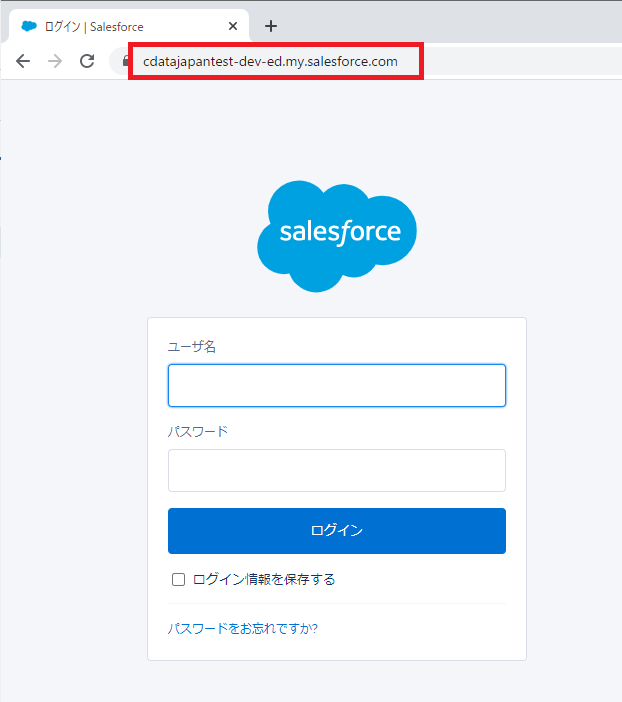Click the browser forward arrow

click(x=55, y=61)
